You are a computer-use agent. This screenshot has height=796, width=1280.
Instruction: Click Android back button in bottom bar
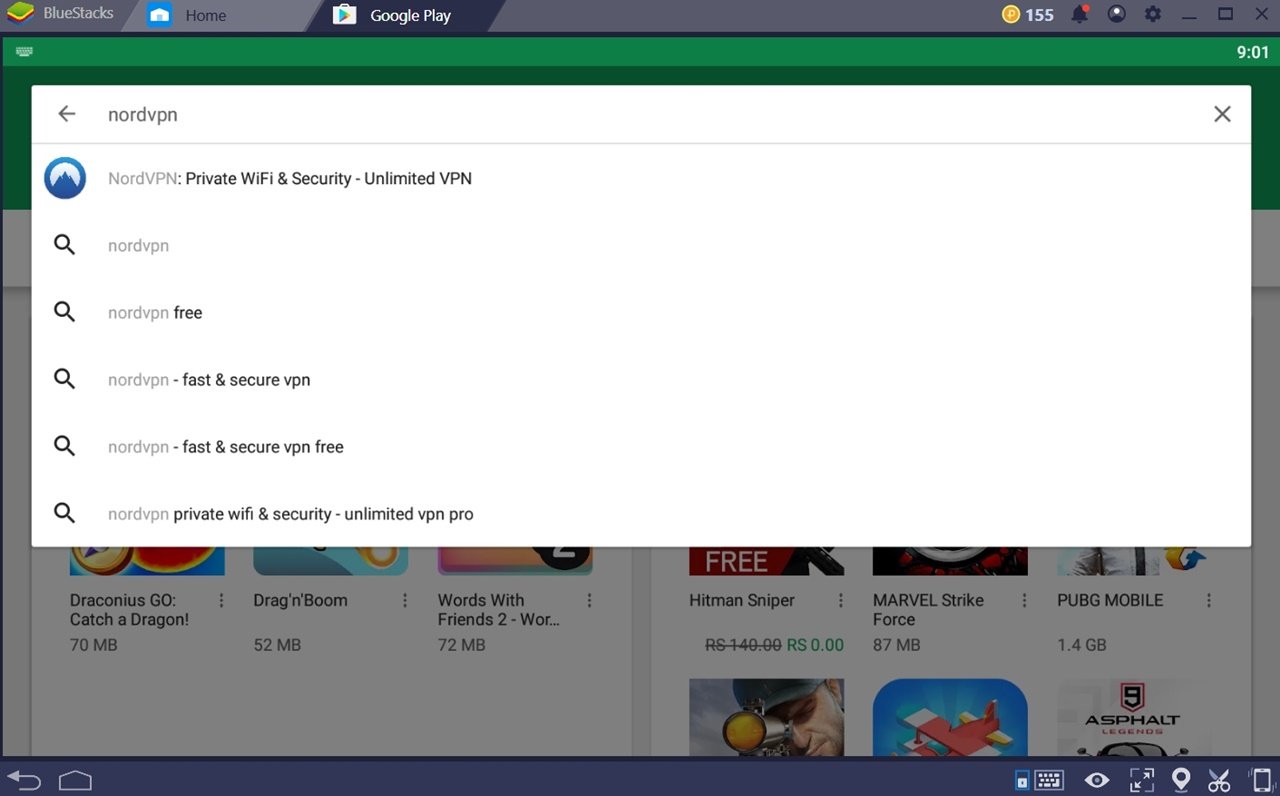(x=24, y=779)
